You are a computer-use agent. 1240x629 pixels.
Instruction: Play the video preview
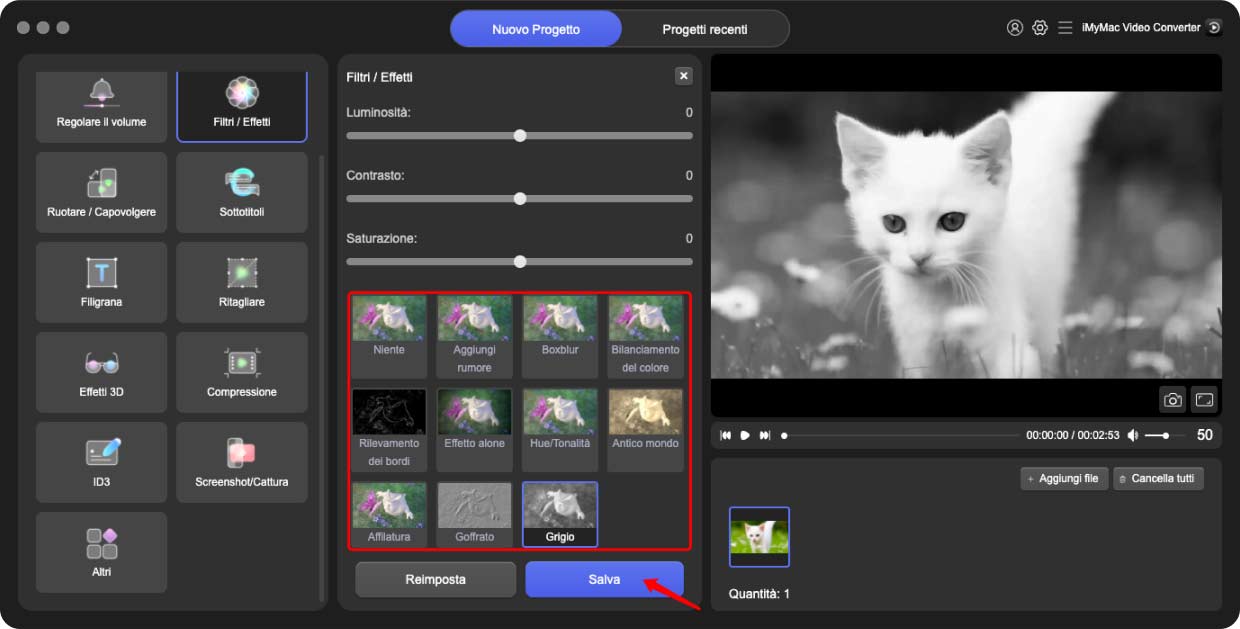pyautogui.click(x=745, y=436)
